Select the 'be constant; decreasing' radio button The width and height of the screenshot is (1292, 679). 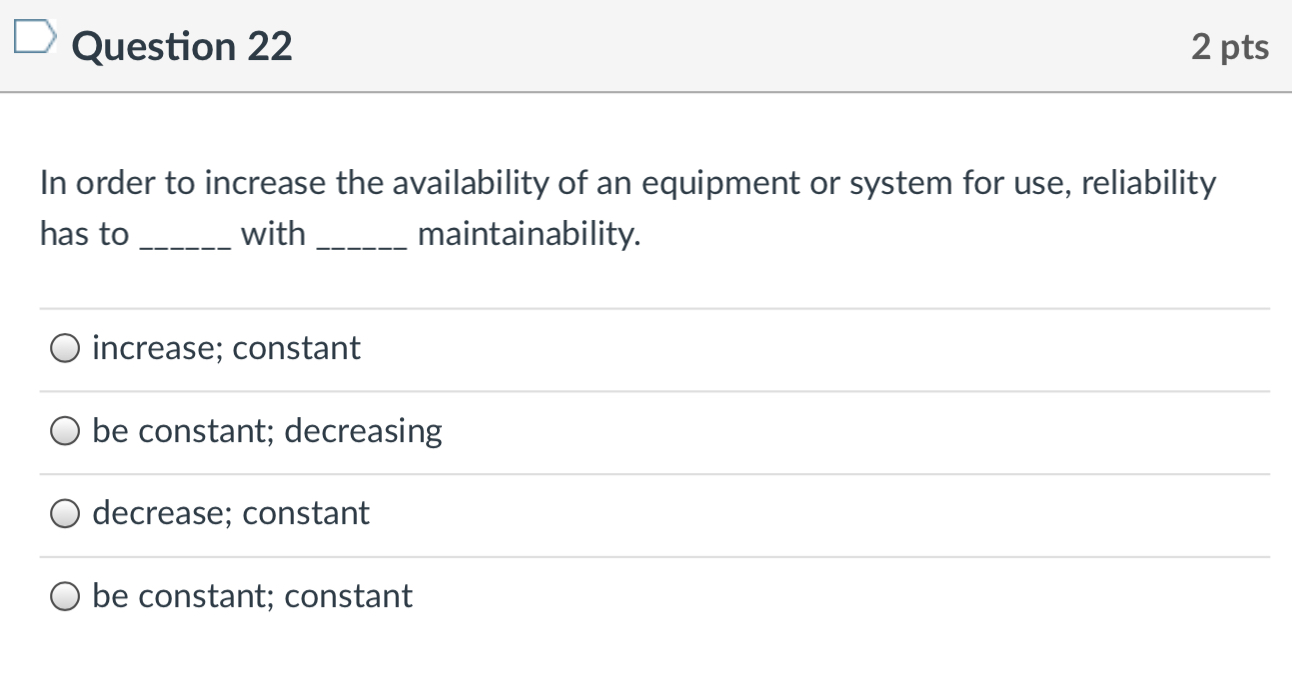[x=63, y=431]
